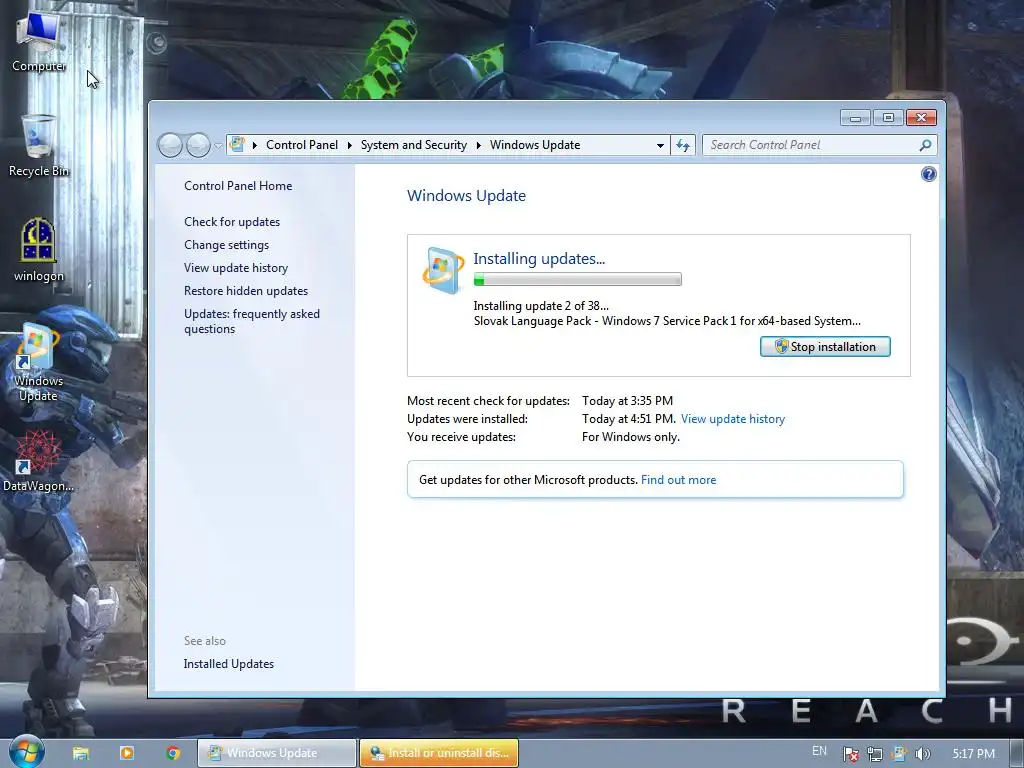Click Restore hidden updates
Image resolution: width=1024 pixels, height=768 pixels.
coord(246,291)
